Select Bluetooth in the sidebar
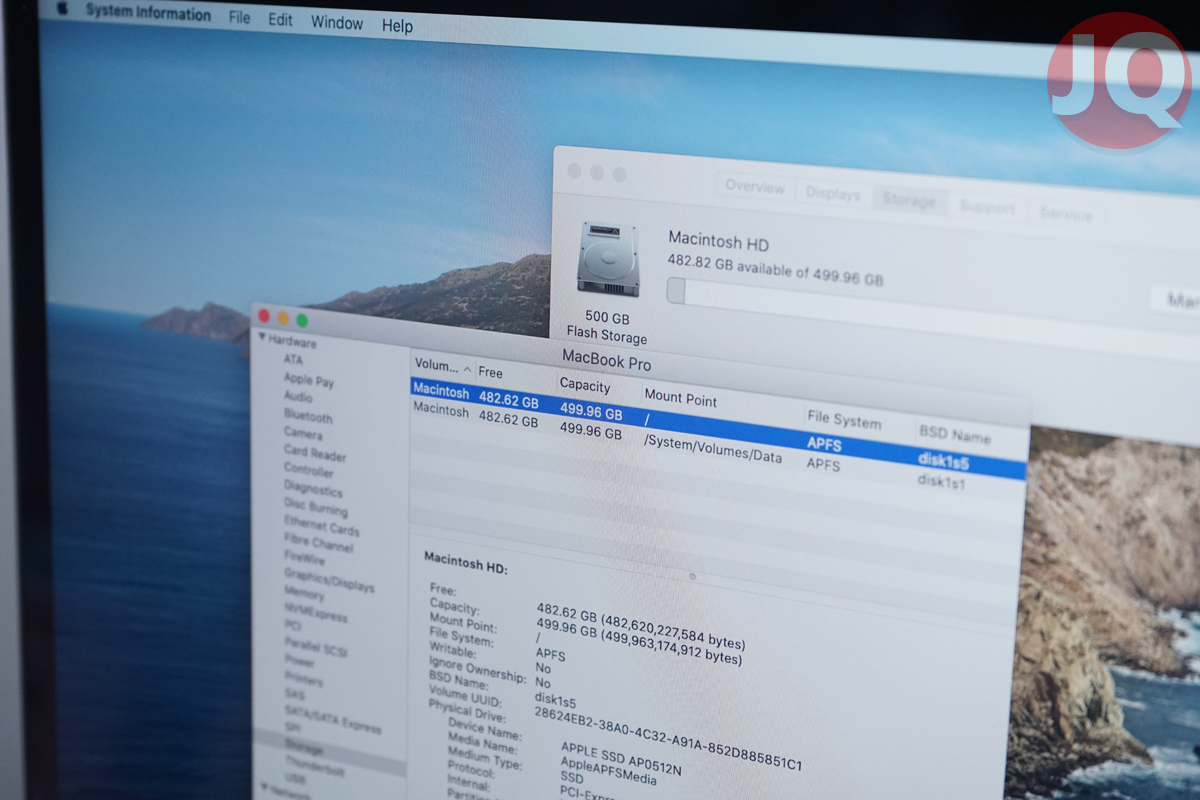This screenshot has height=800, width=1200. [308, 416]
